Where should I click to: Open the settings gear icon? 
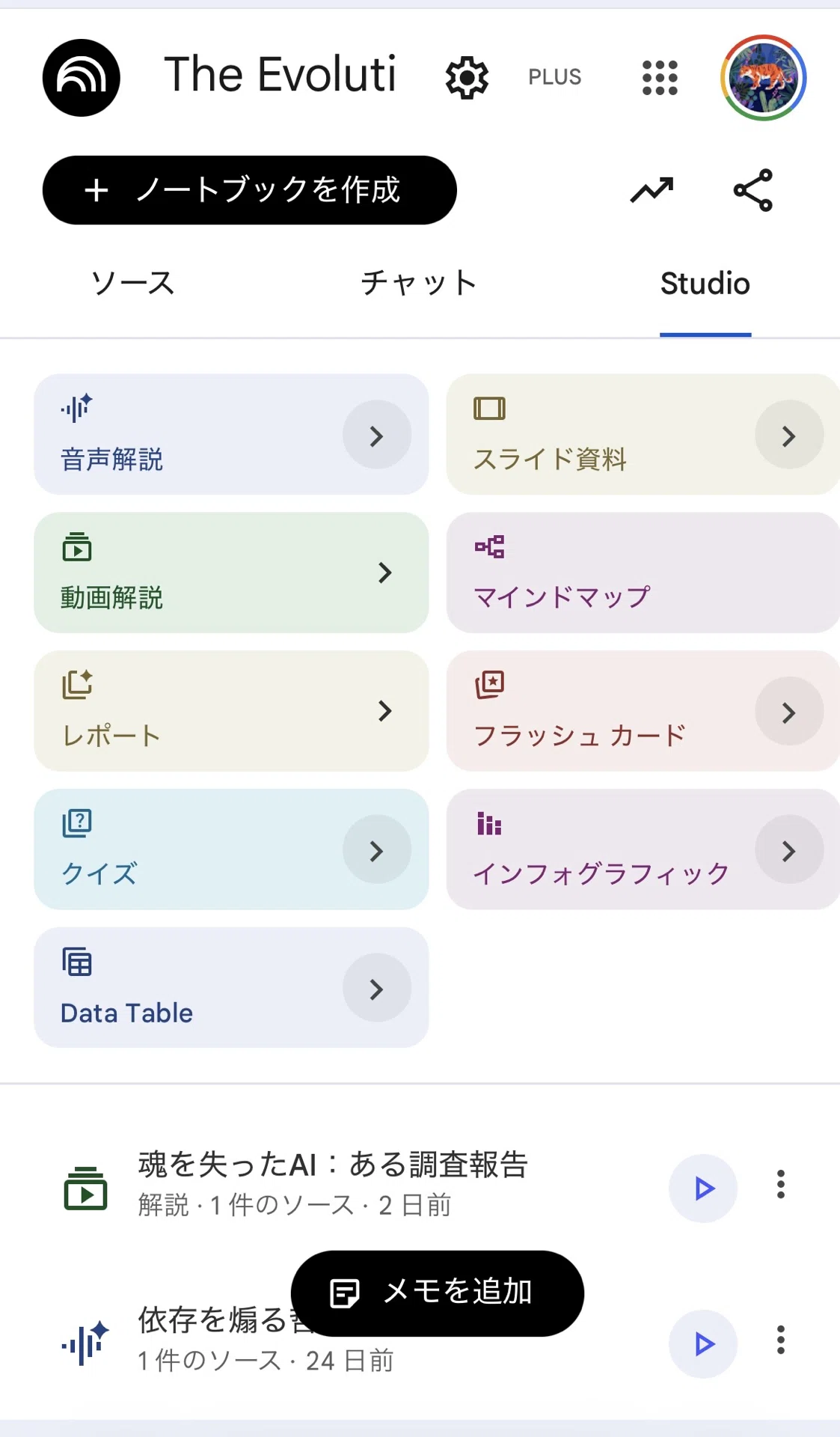pos(467,78)
